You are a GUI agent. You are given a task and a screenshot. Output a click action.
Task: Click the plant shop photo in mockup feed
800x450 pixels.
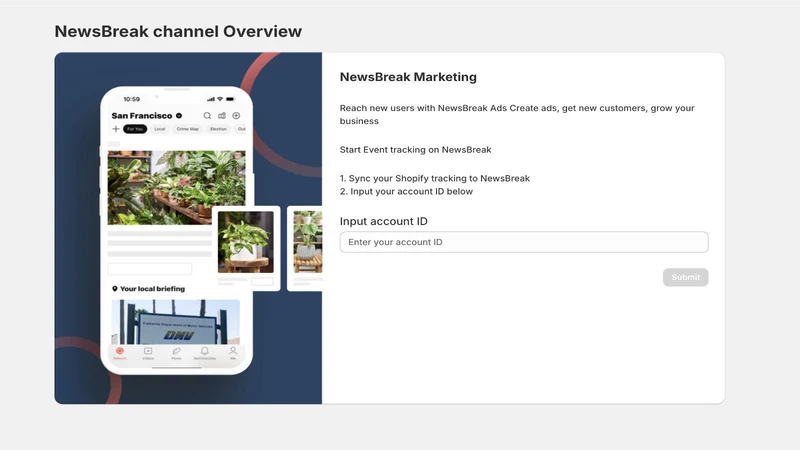coord(176,187)
